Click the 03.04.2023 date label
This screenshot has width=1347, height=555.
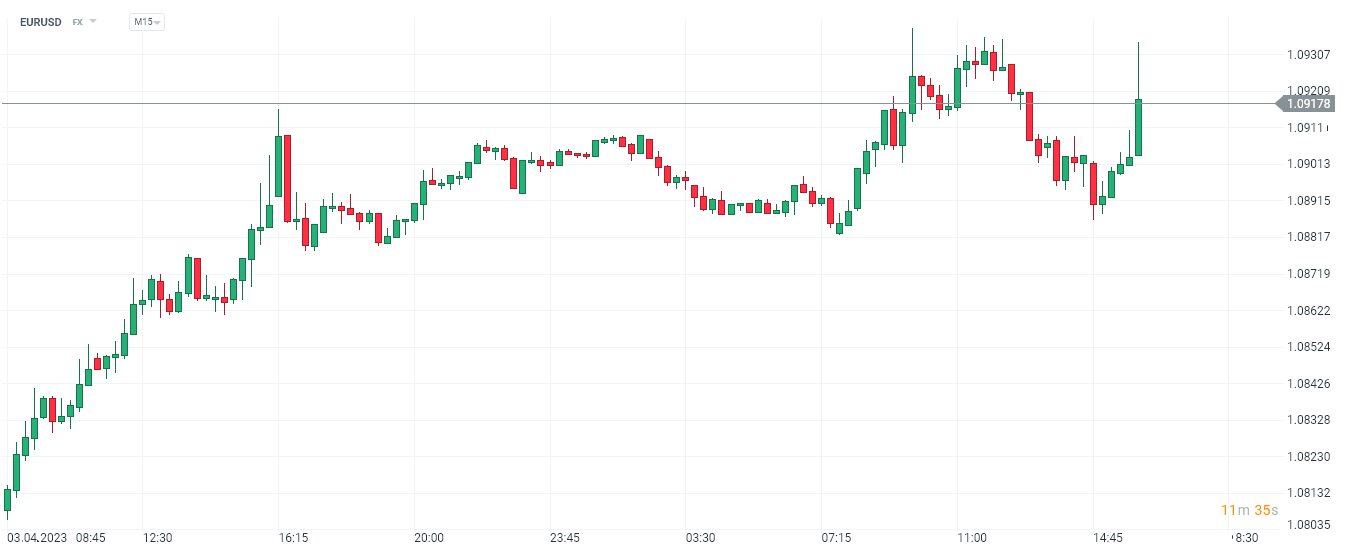click(x=35, y=538)
